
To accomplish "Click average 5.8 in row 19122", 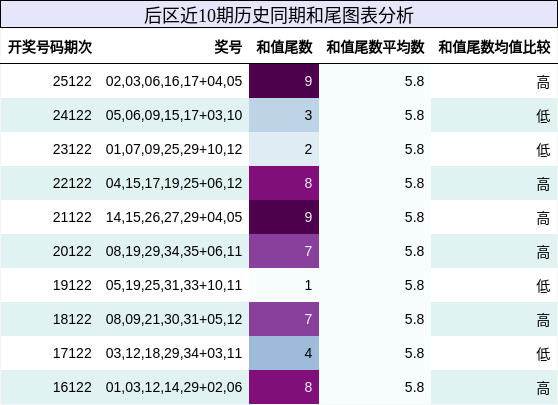I will point(414,285).
